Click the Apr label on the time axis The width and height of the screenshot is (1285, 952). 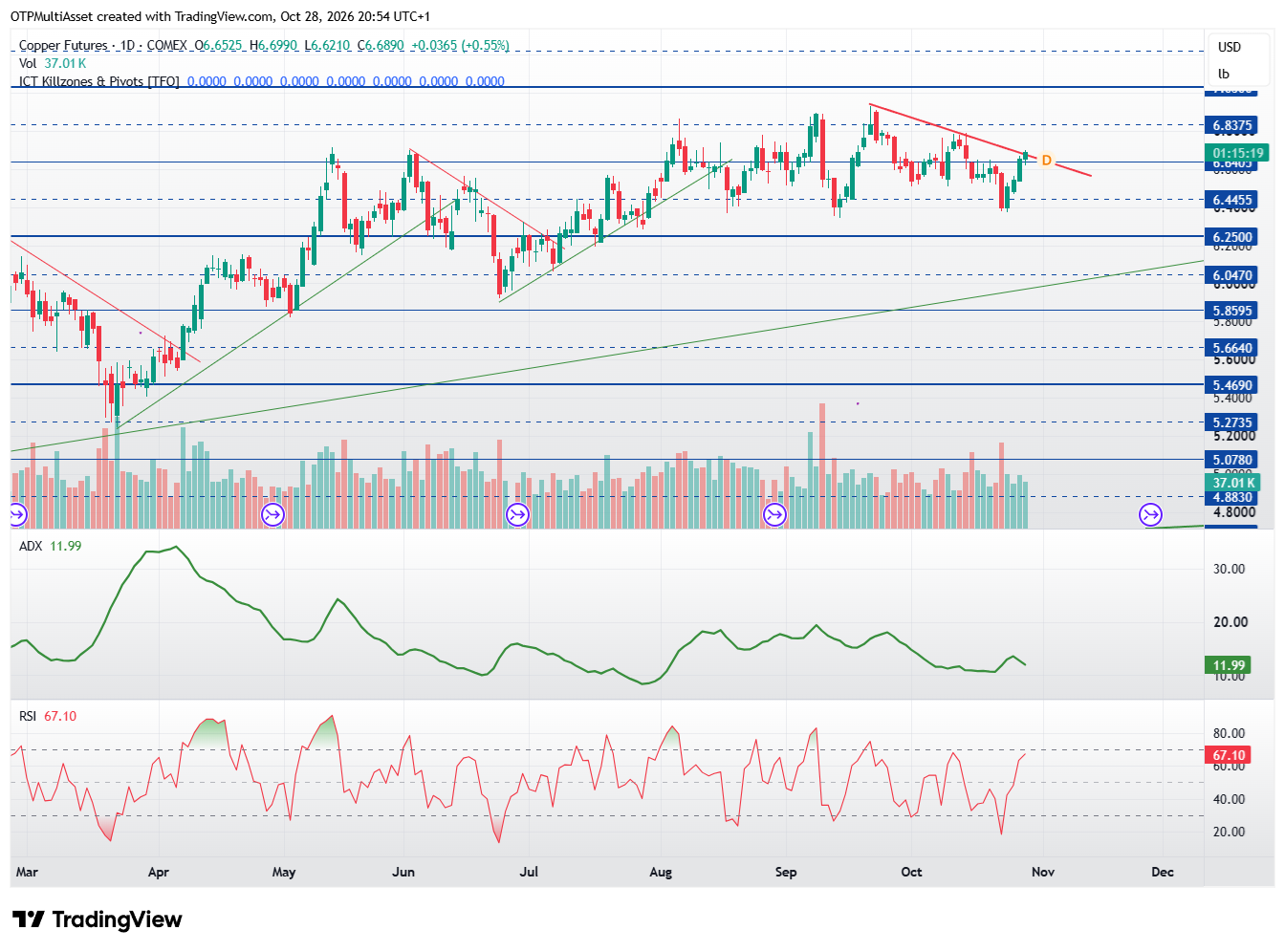click(x=159, y=872)
